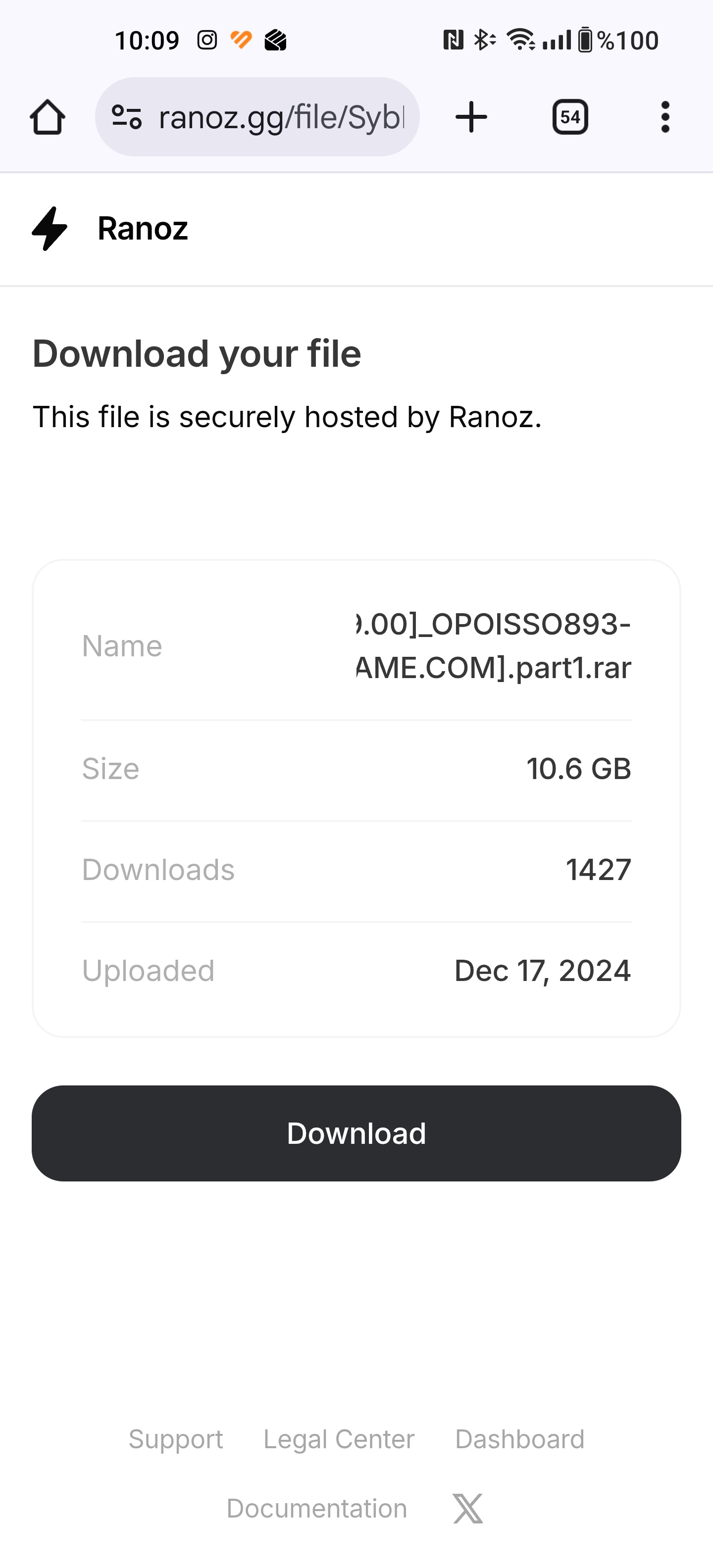Click the X social media icon

coord(467,1508)
